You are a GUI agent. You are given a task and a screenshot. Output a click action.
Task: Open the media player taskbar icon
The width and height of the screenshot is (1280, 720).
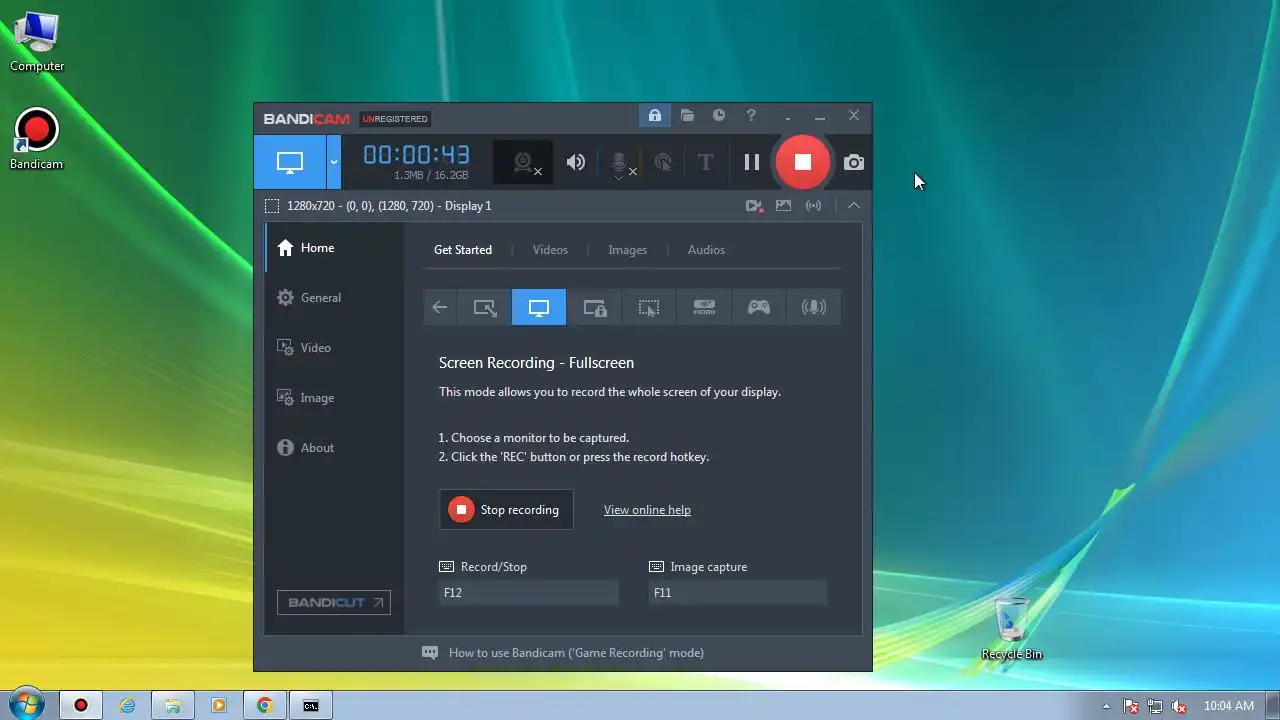[219, 705]
